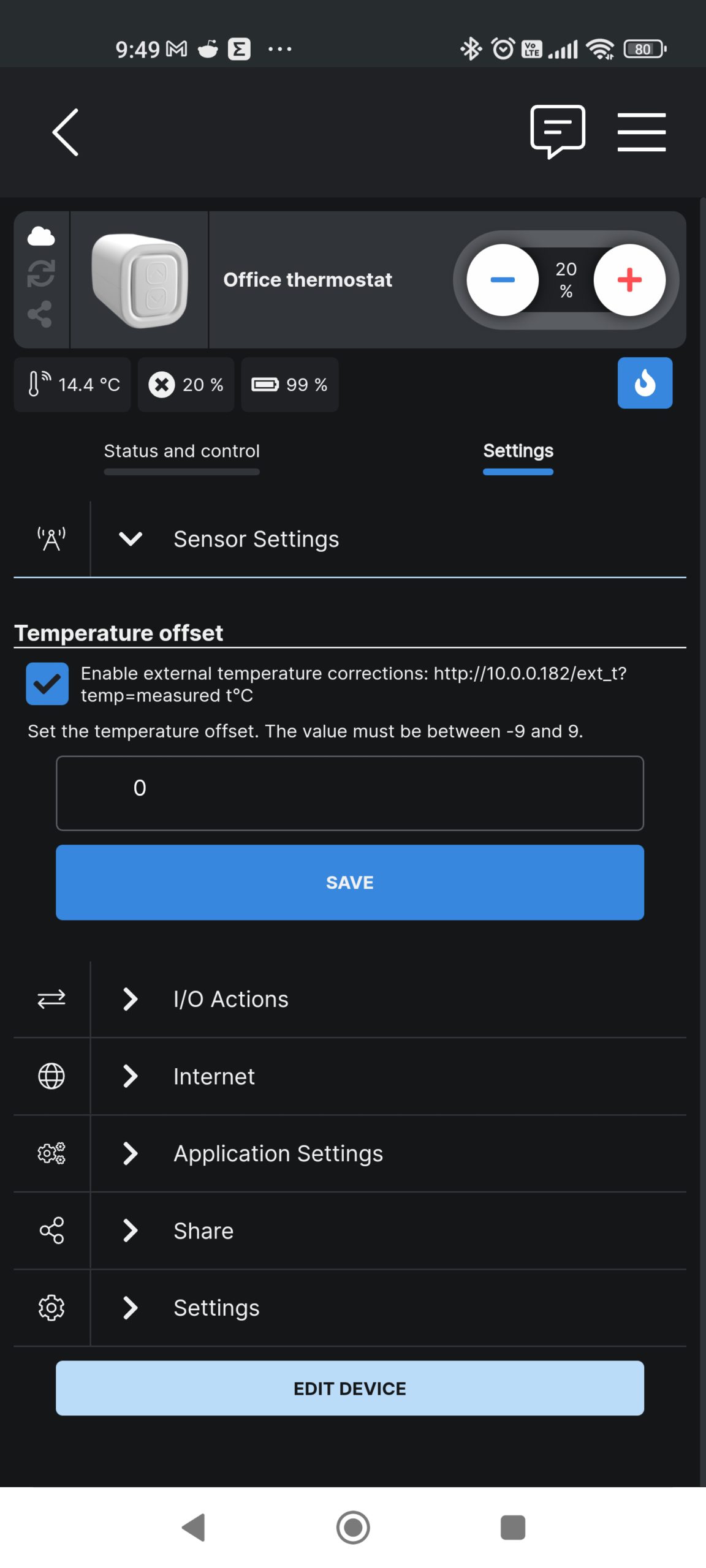This screenshot has height=1568, width=706.
Task: Open the chat messages icon
Action: coord(558,132)
